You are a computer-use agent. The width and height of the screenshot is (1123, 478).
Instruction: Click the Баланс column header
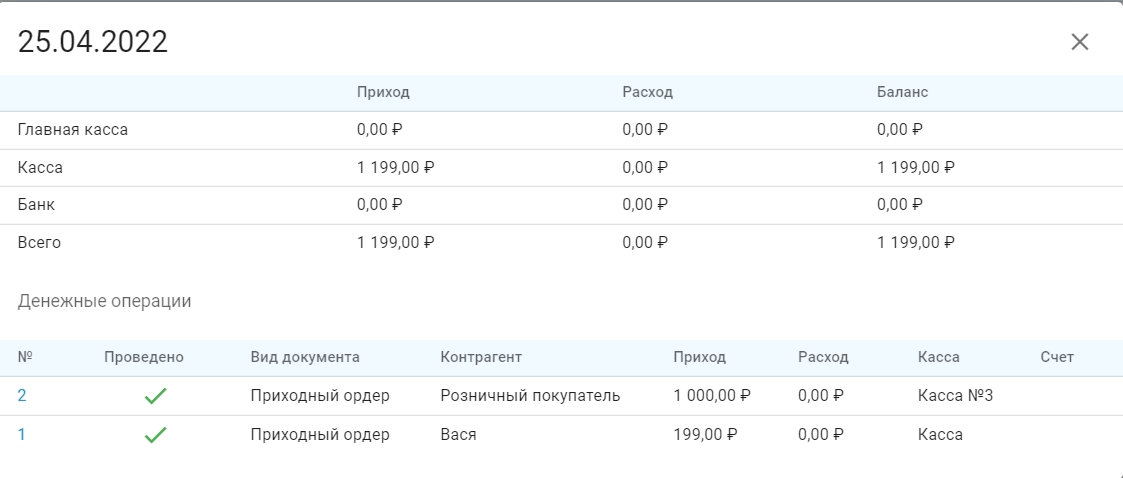[x=902, y=92]
